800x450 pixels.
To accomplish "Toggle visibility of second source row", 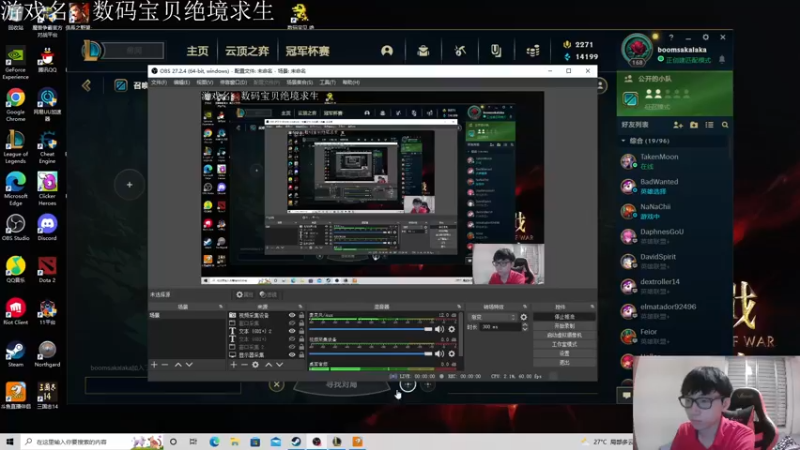I will [292, 323].
